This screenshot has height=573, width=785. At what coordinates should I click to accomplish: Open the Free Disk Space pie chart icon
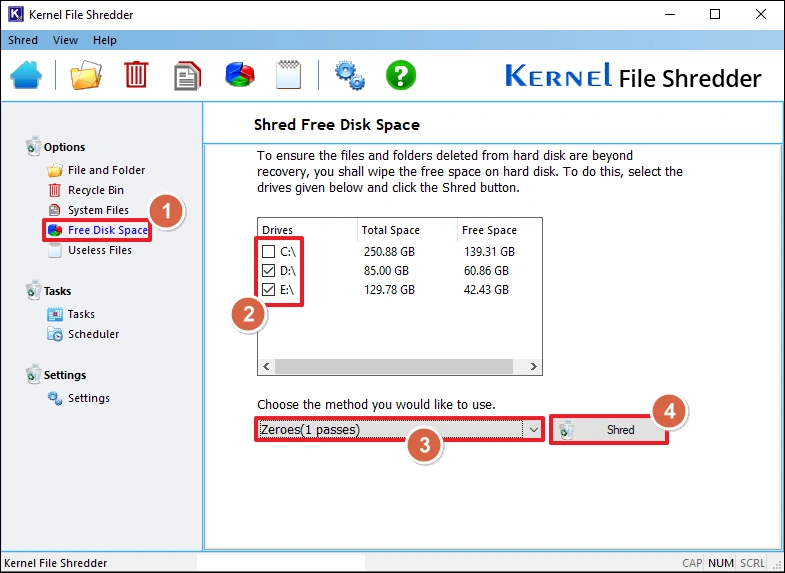pos(239,76)
